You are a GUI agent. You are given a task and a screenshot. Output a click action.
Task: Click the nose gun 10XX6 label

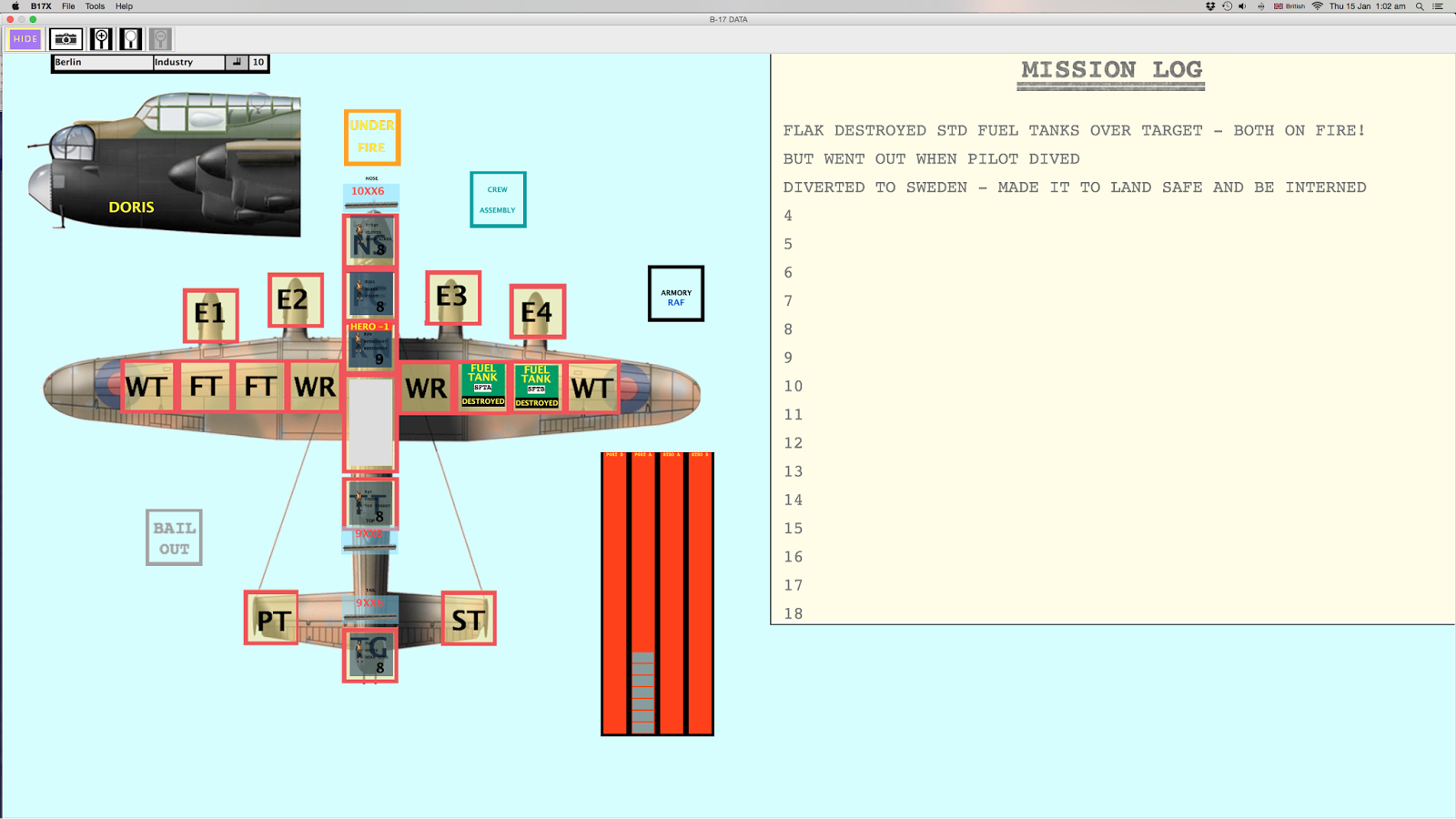[369, 191]
